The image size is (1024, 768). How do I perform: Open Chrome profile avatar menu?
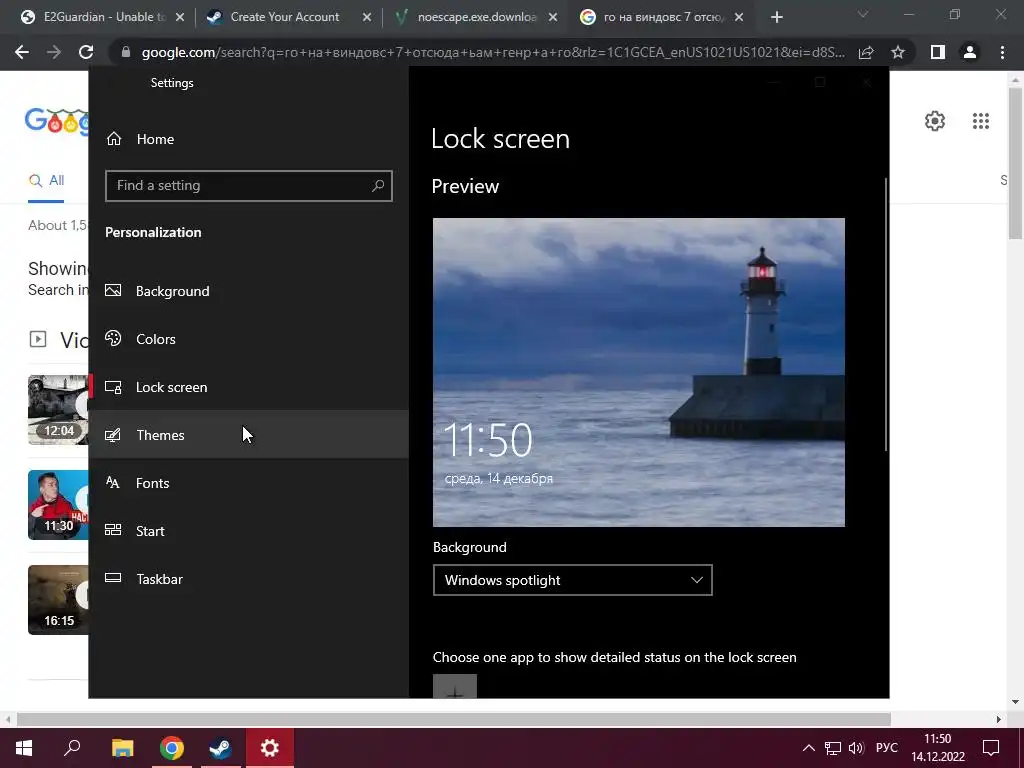coord(970,52)
